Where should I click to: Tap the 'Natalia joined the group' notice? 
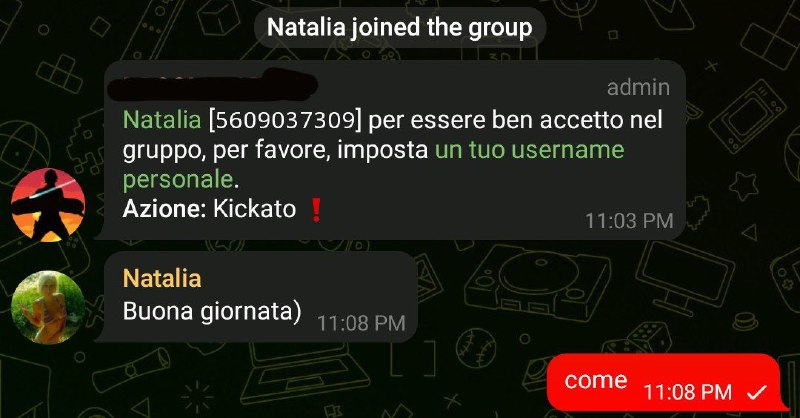coord(399,28)
